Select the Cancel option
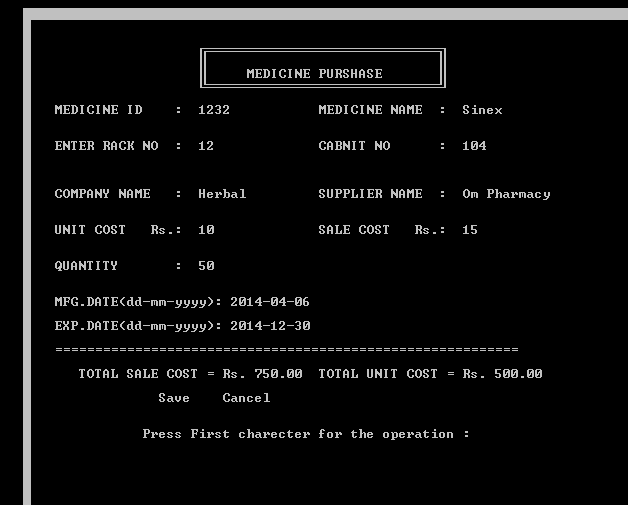 pos(246,398)
